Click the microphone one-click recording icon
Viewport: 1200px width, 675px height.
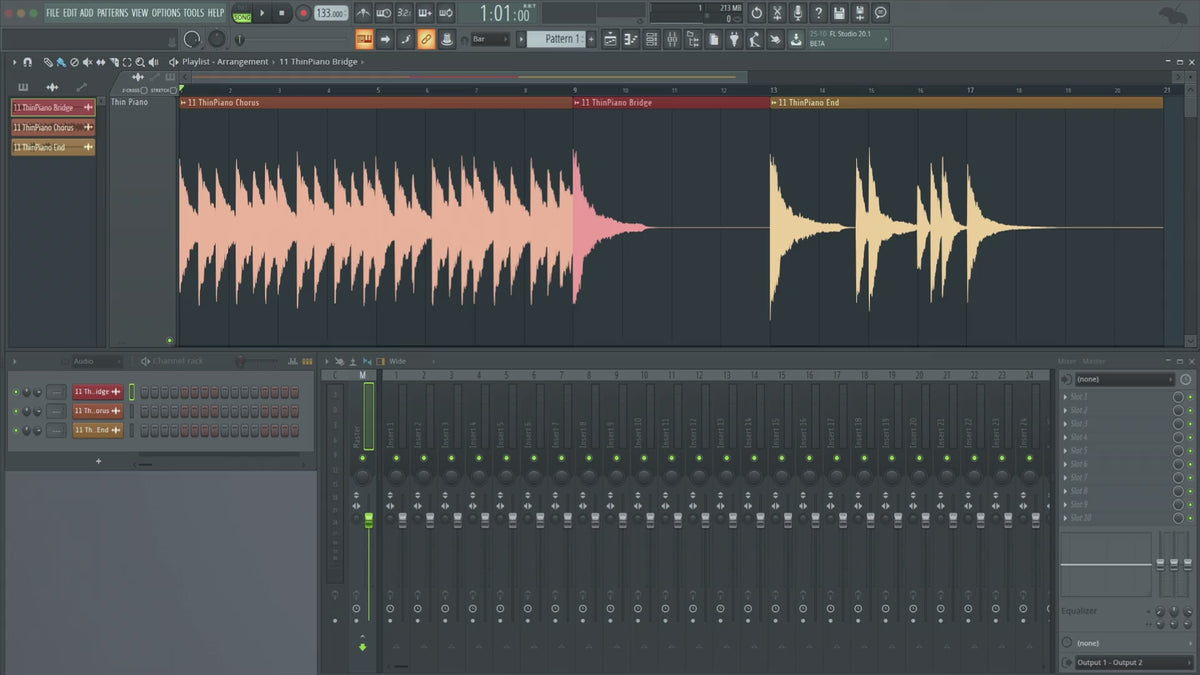pos(797,13)
